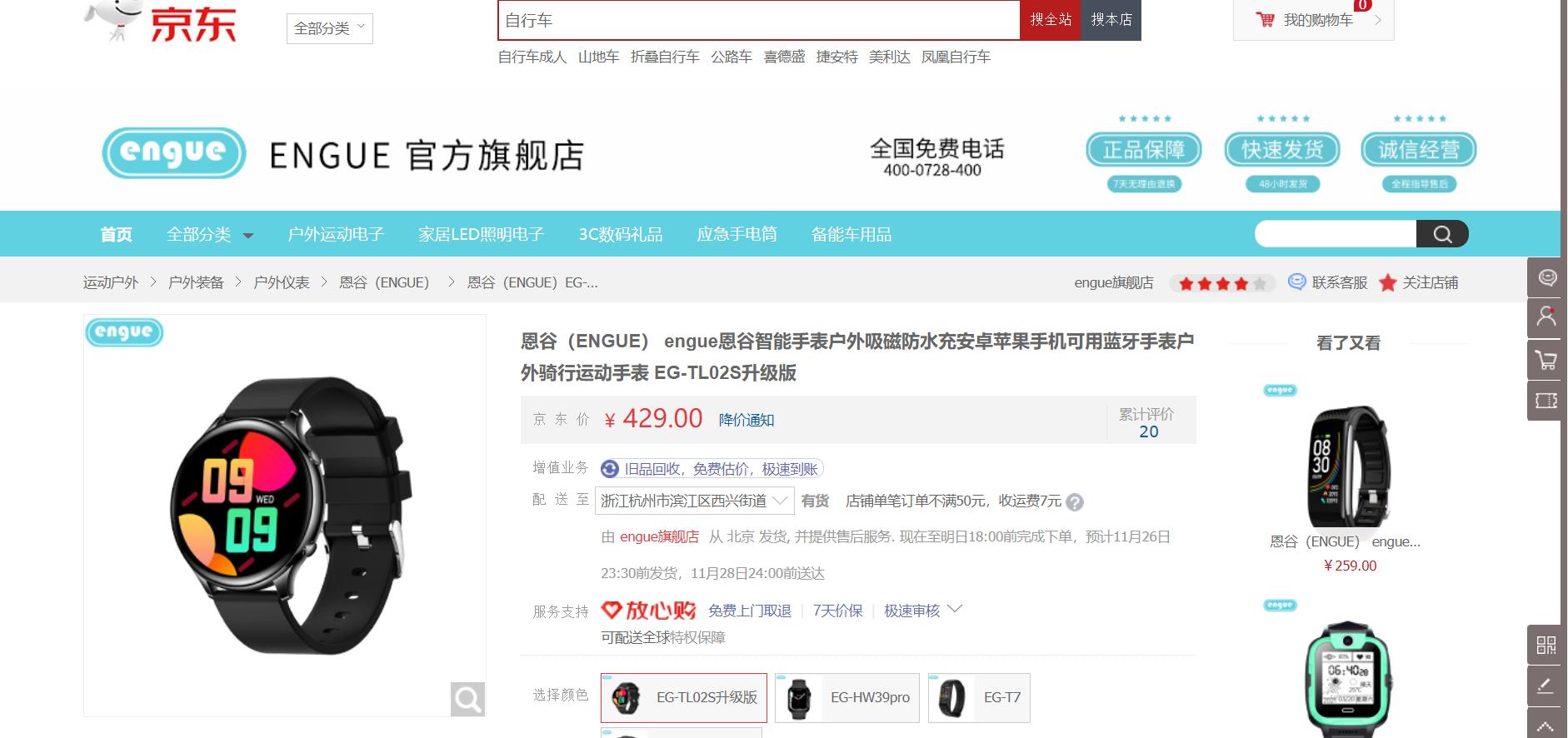Open the user account sidebar icon
The width and height of the screenshot is (1568, 738).
tap(1546, 317)
